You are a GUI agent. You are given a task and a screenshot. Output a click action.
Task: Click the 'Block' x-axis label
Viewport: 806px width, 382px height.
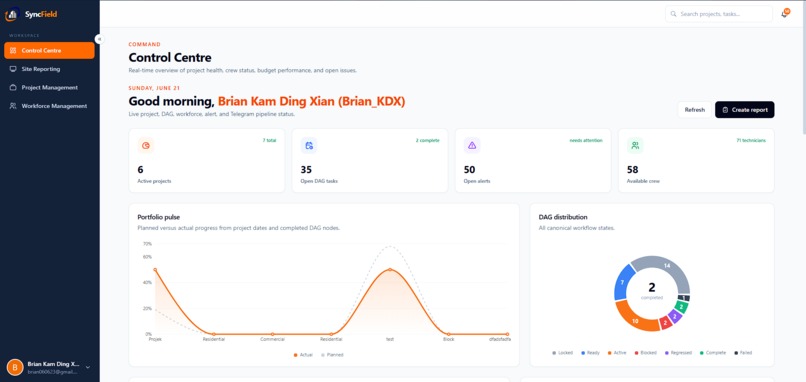click(448, 339)
